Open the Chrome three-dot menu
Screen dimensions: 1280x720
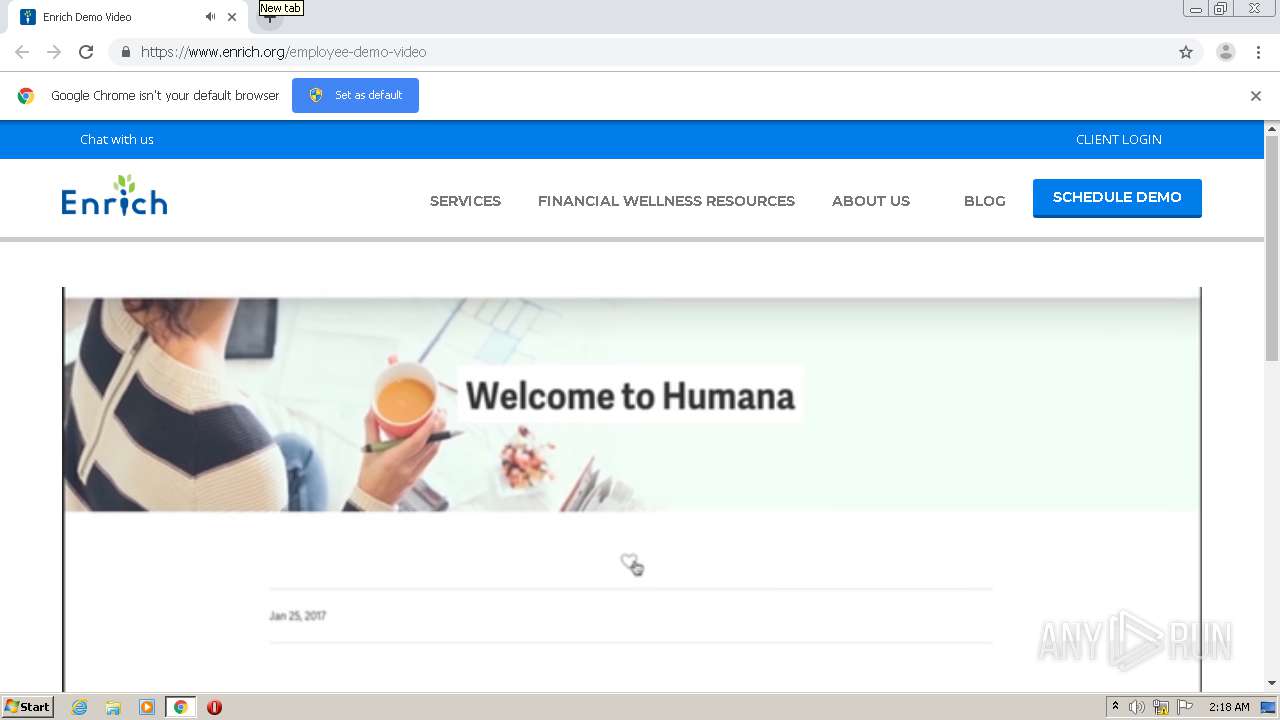click(x=1259, y=52)
